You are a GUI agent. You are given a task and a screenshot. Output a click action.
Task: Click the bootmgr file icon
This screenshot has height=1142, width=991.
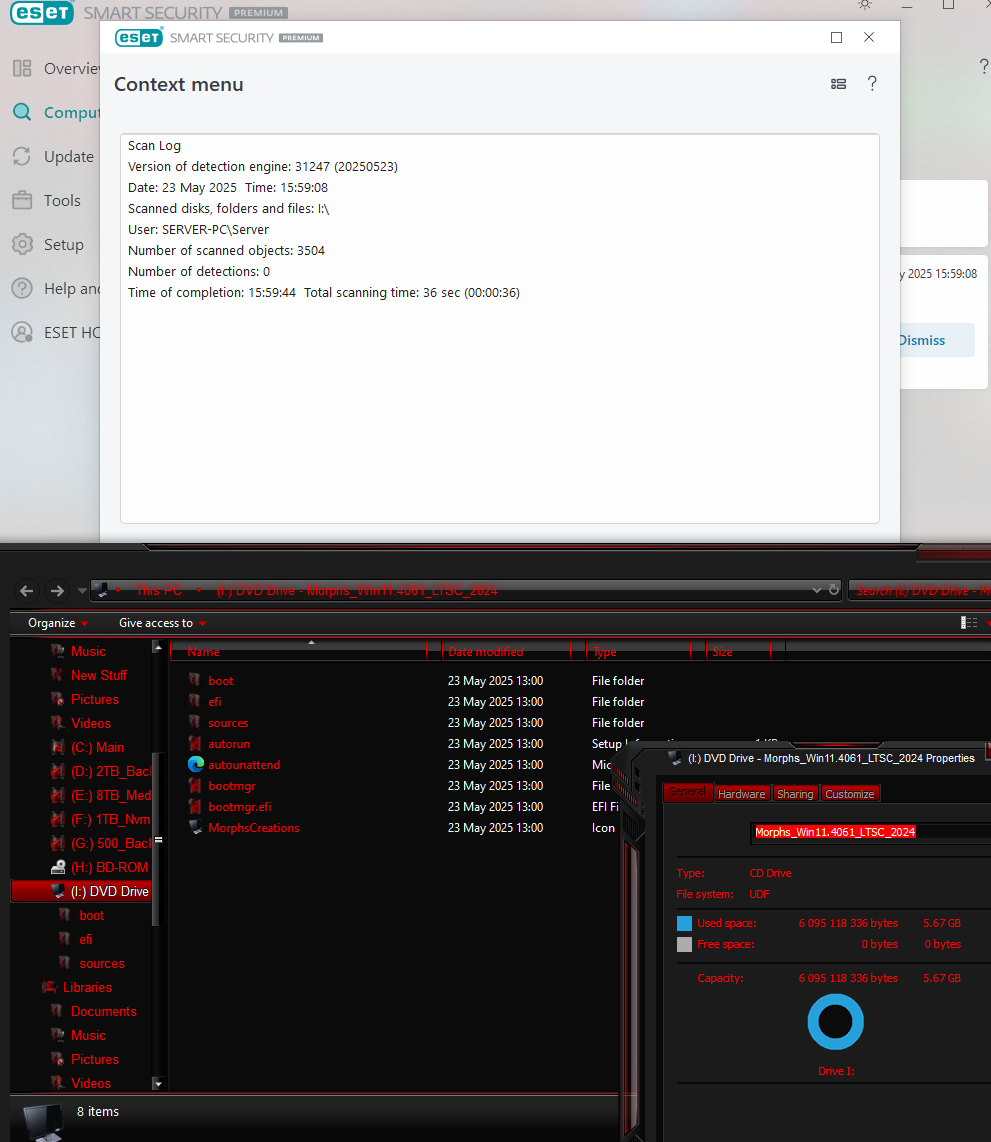[x=194, y=785]
